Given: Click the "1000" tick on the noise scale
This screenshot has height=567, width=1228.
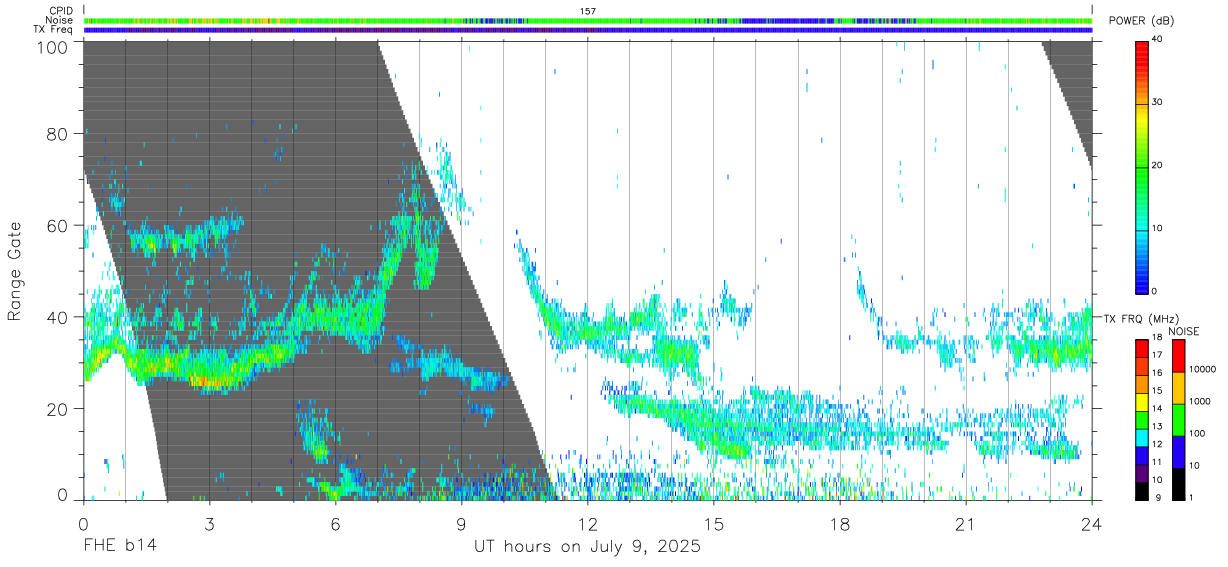Looking at the screenshot, I should coord(1199,401).
